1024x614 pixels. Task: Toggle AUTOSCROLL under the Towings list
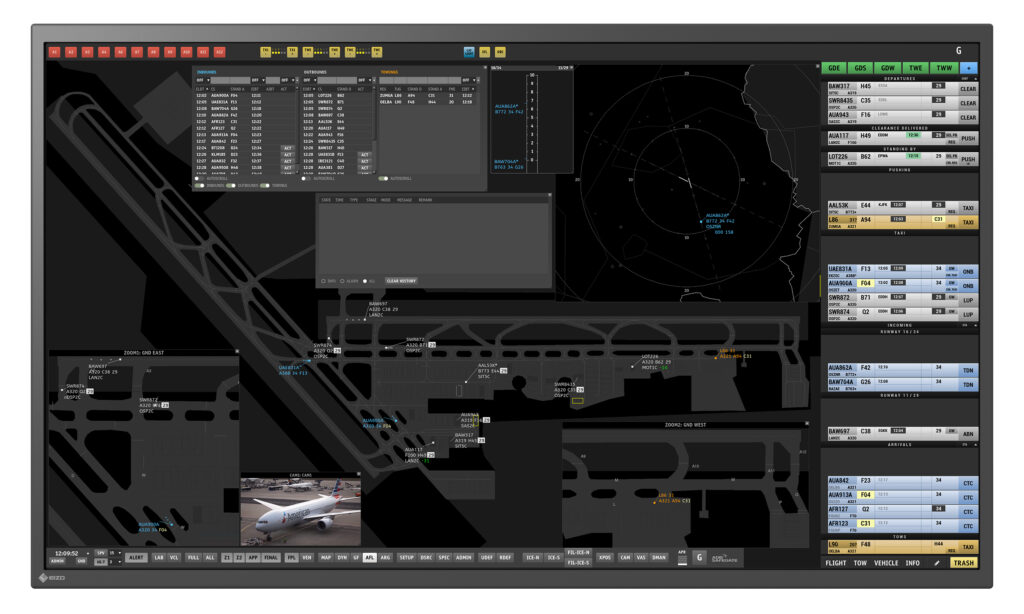click(x=383, y=178)
